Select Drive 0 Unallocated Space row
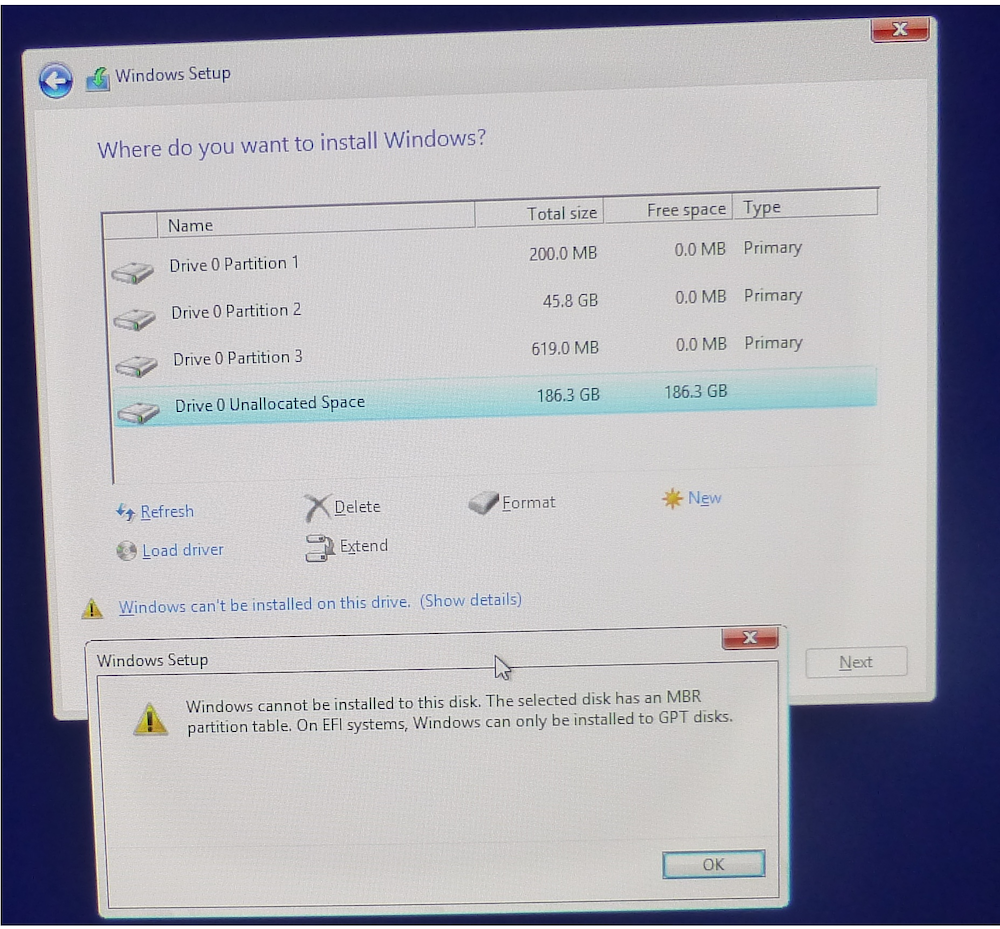1000x929 pixels. click(x=496, y=398)
